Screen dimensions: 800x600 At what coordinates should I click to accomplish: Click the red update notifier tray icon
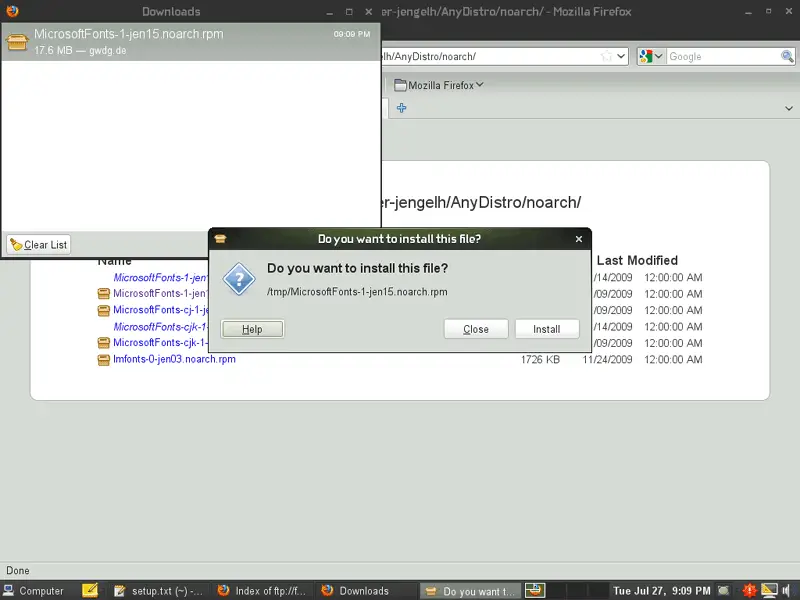749,590
